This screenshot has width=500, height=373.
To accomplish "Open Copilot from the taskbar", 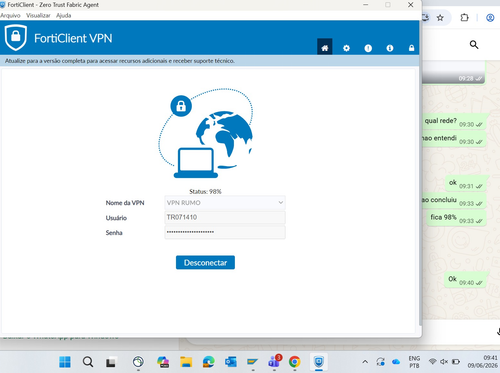I will pyautogui.click(x=163, y=362).
